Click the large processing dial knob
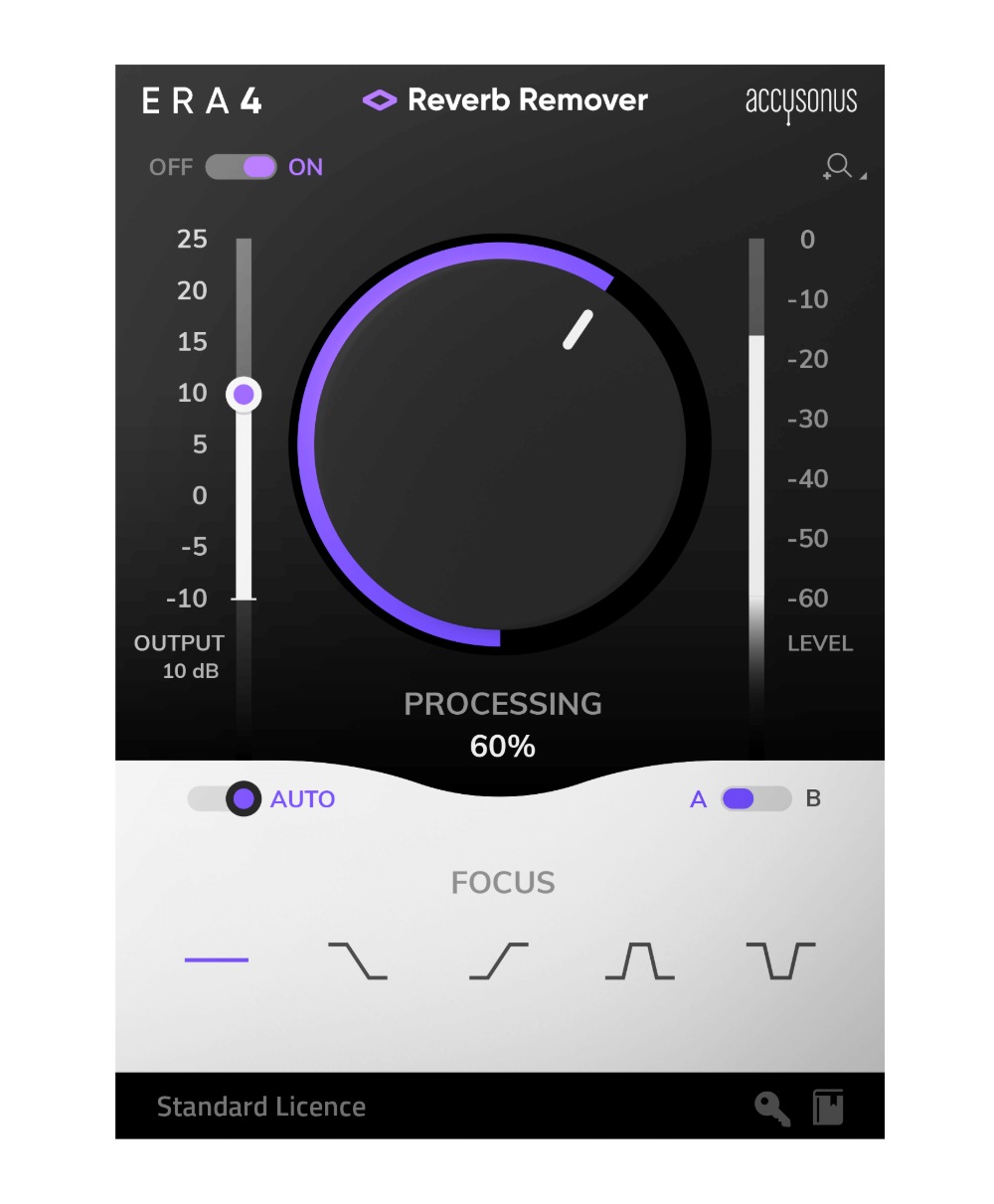Image resolution: width=994 pixels, height=1204 pixels. coord(500,444)
